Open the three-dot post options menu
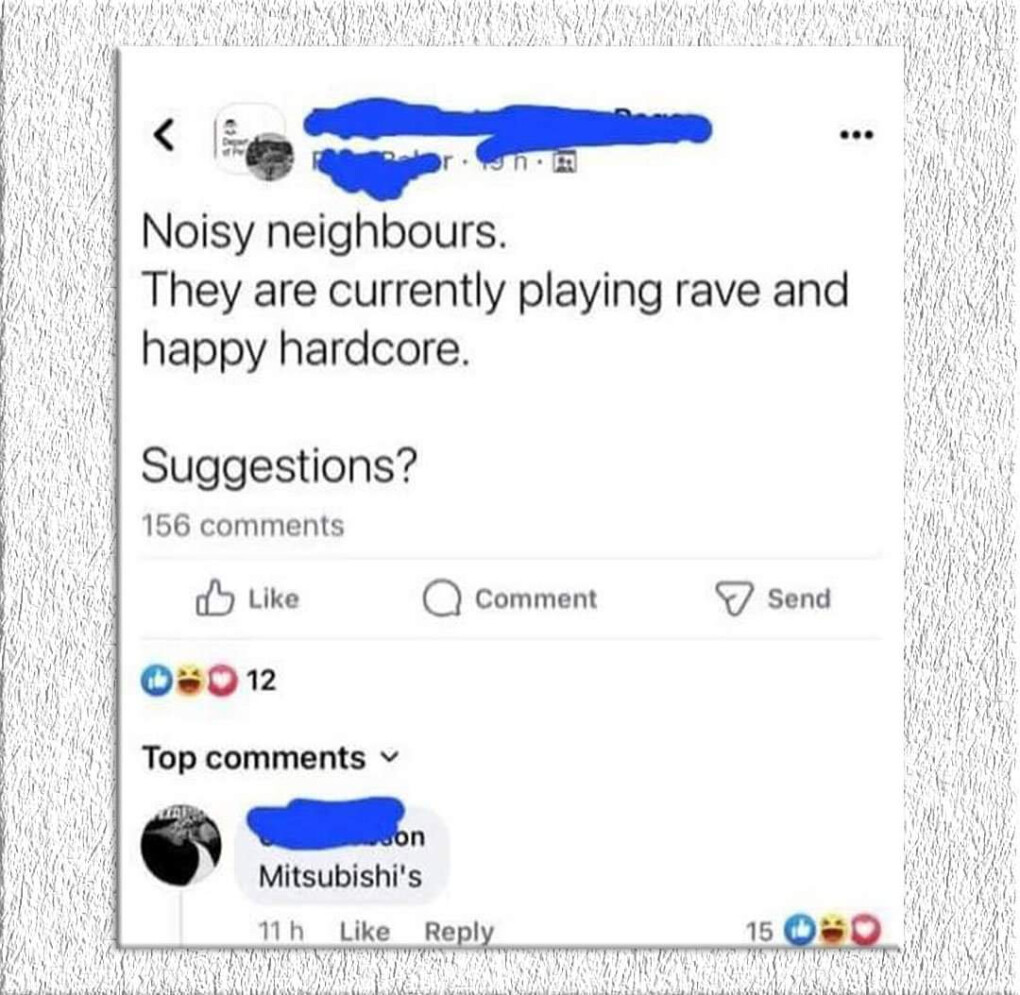1020x995 pixels. (857, 136)
